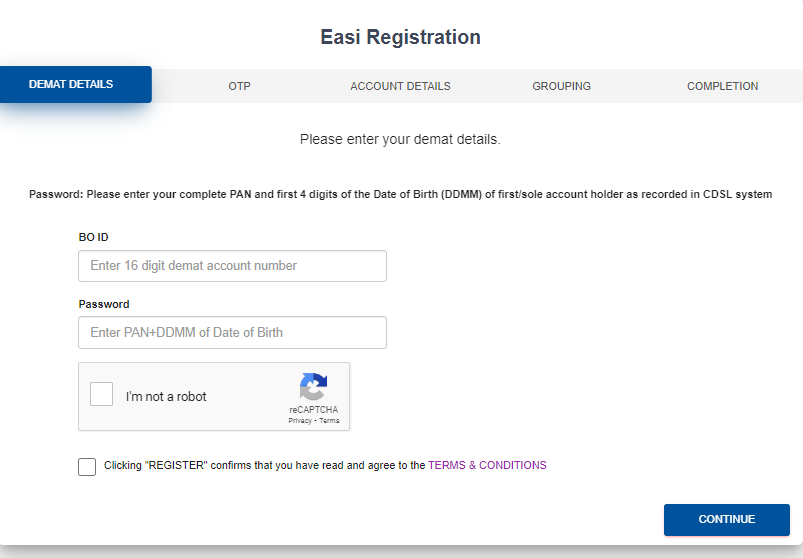Image resolution: width=803 pixels, height=558 pixels.
Task: Go to the ACCOUNT DETAILS tab
Action: point(400,86)
